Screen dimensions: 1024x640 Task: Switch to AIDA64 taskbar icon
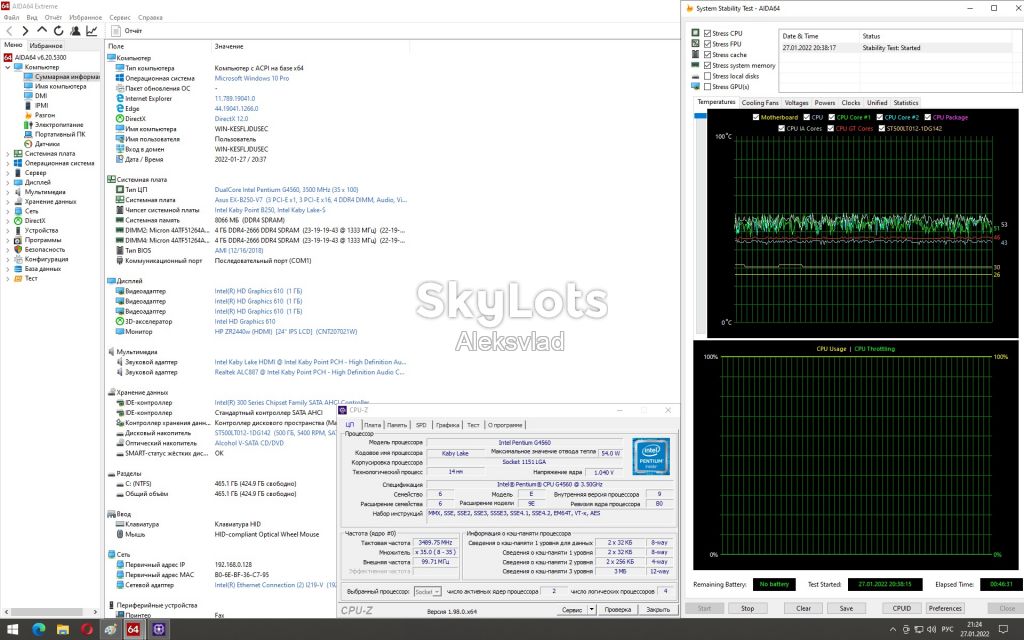click(x=133, y=630)
